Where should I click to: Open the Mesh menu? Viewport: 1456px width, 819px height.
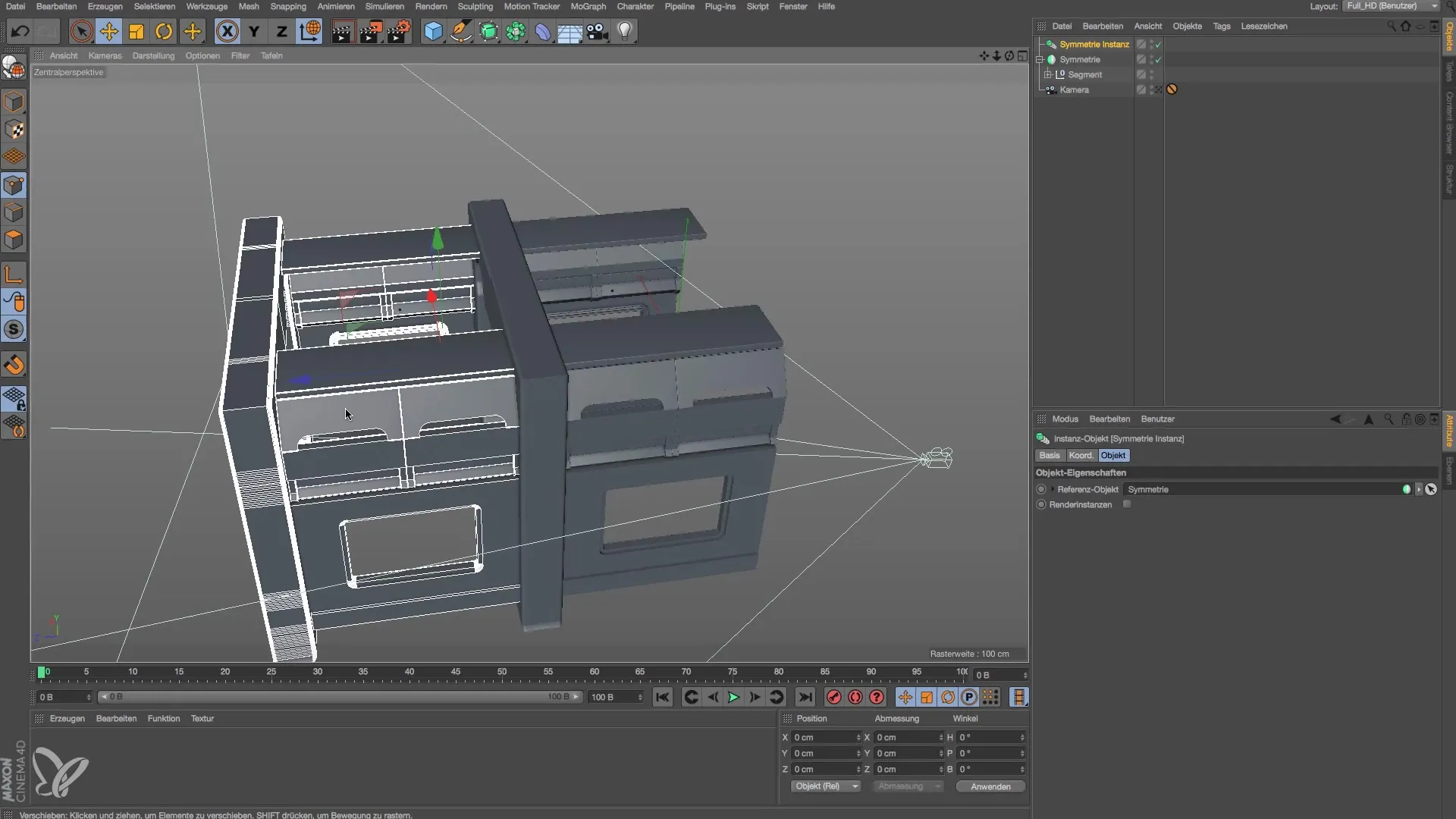coord(249,6)
